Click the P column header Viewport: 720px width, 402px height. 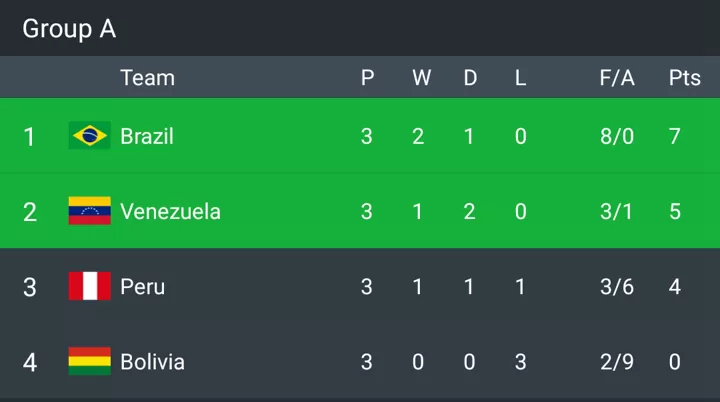[367, 78]
